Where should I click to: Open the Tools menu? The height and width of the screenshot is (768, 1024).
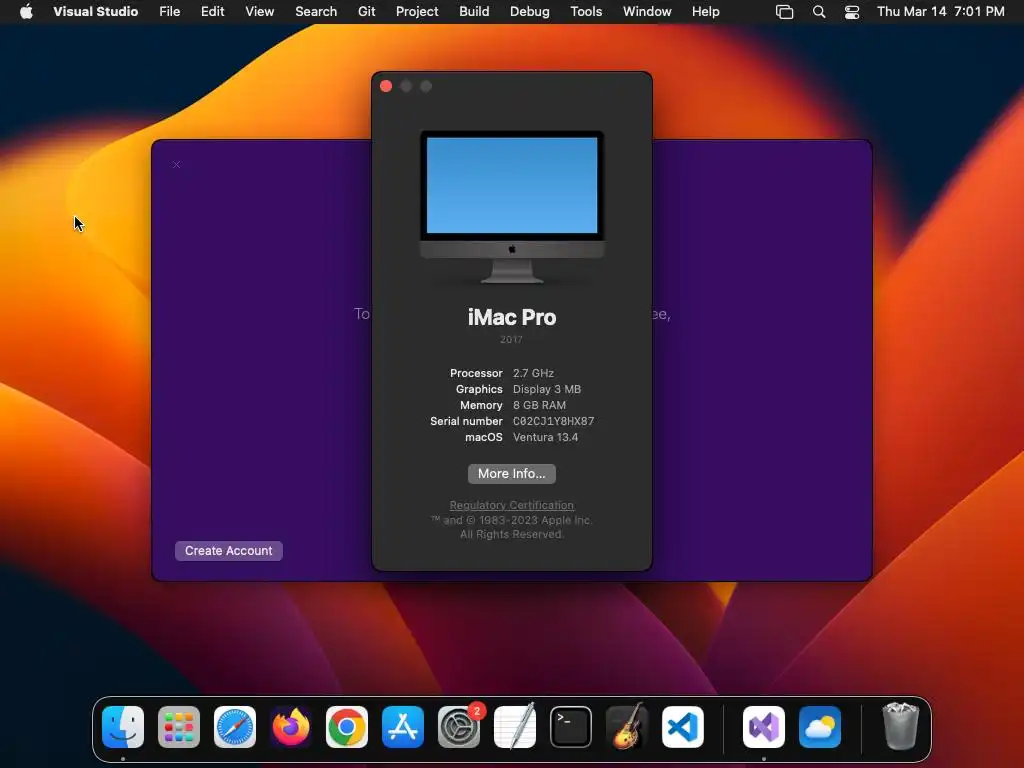(586, 11)
